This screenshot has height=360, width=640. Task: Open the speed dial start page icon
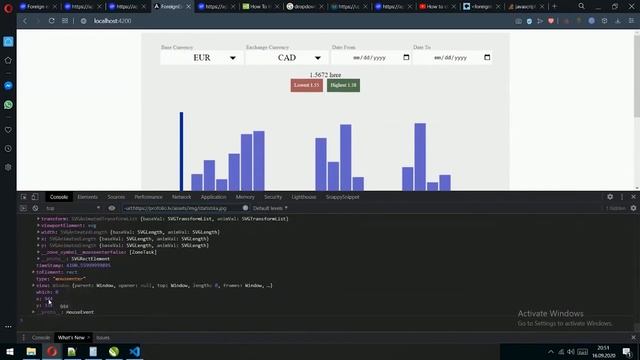click(65, 21)
